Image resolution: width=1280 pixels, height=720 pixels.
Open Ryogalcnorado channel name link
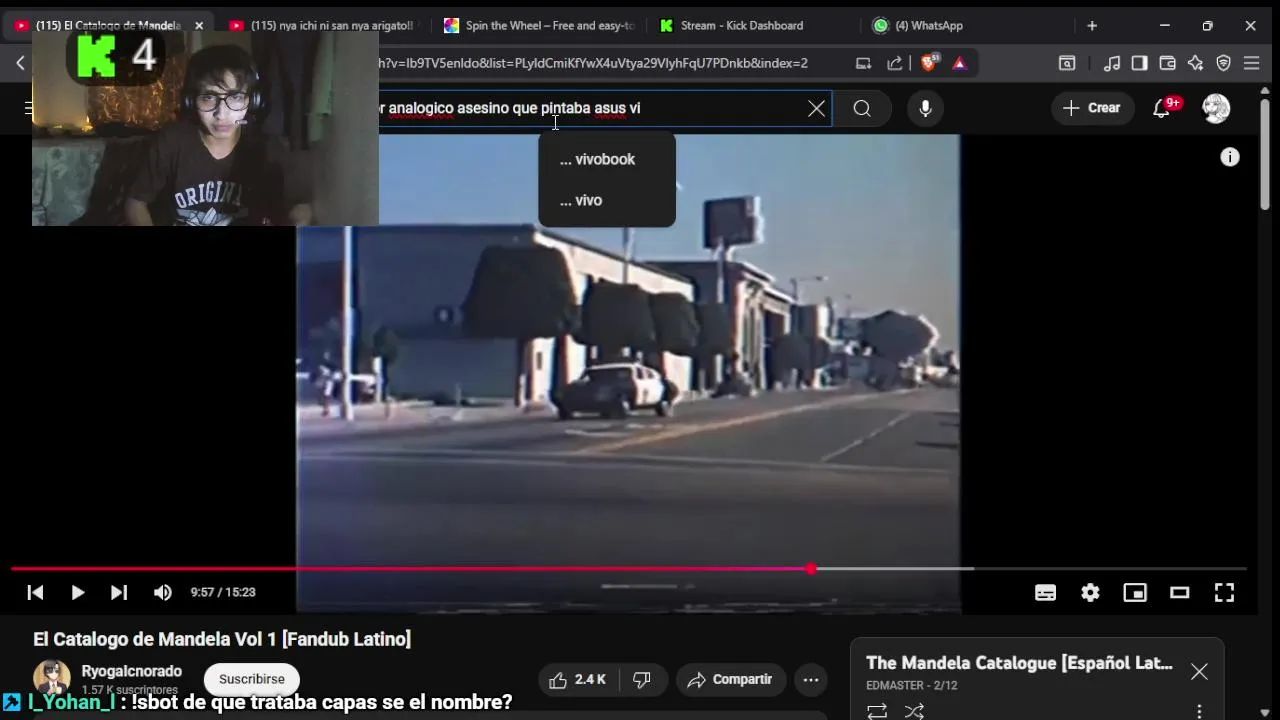coord(132,671)
